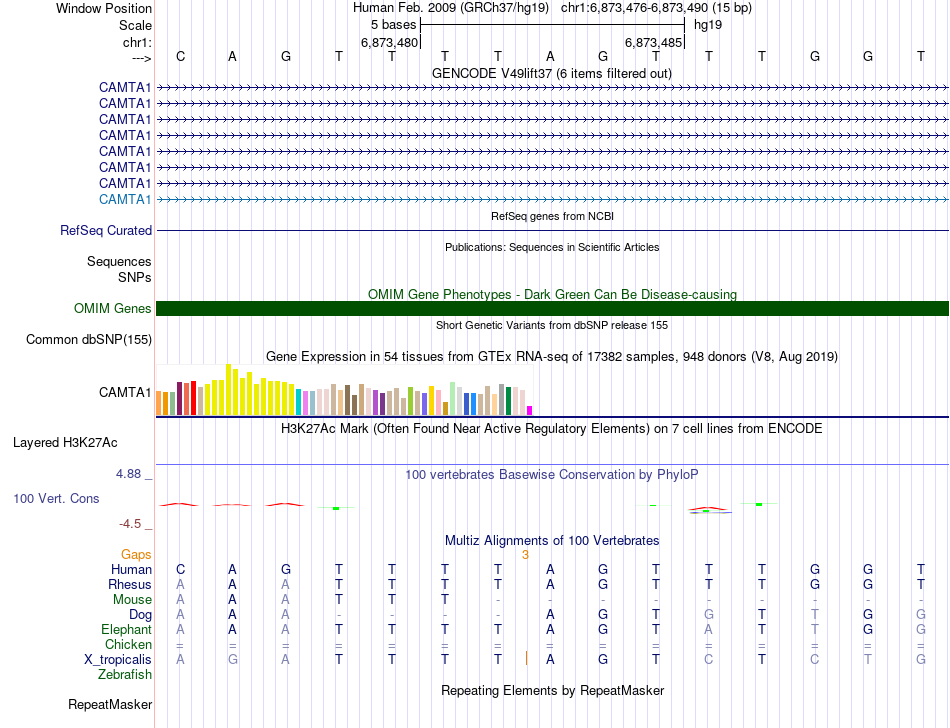
Task: Click the magenta GTEx bar at the right end
Action: (x=530, y=411)
